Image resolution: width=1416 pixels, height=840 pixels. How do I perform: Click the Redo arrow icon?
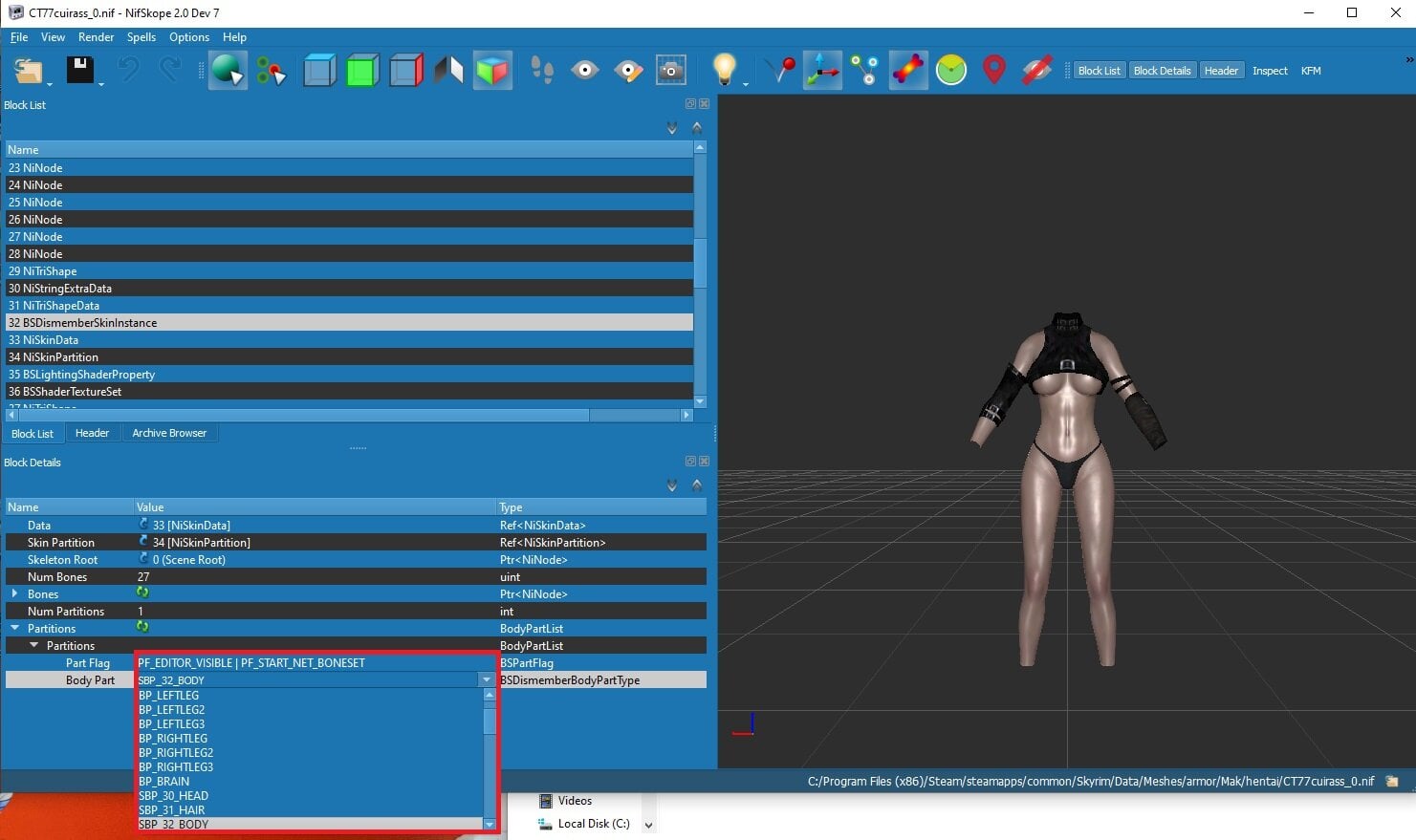(x=170, y=70)
